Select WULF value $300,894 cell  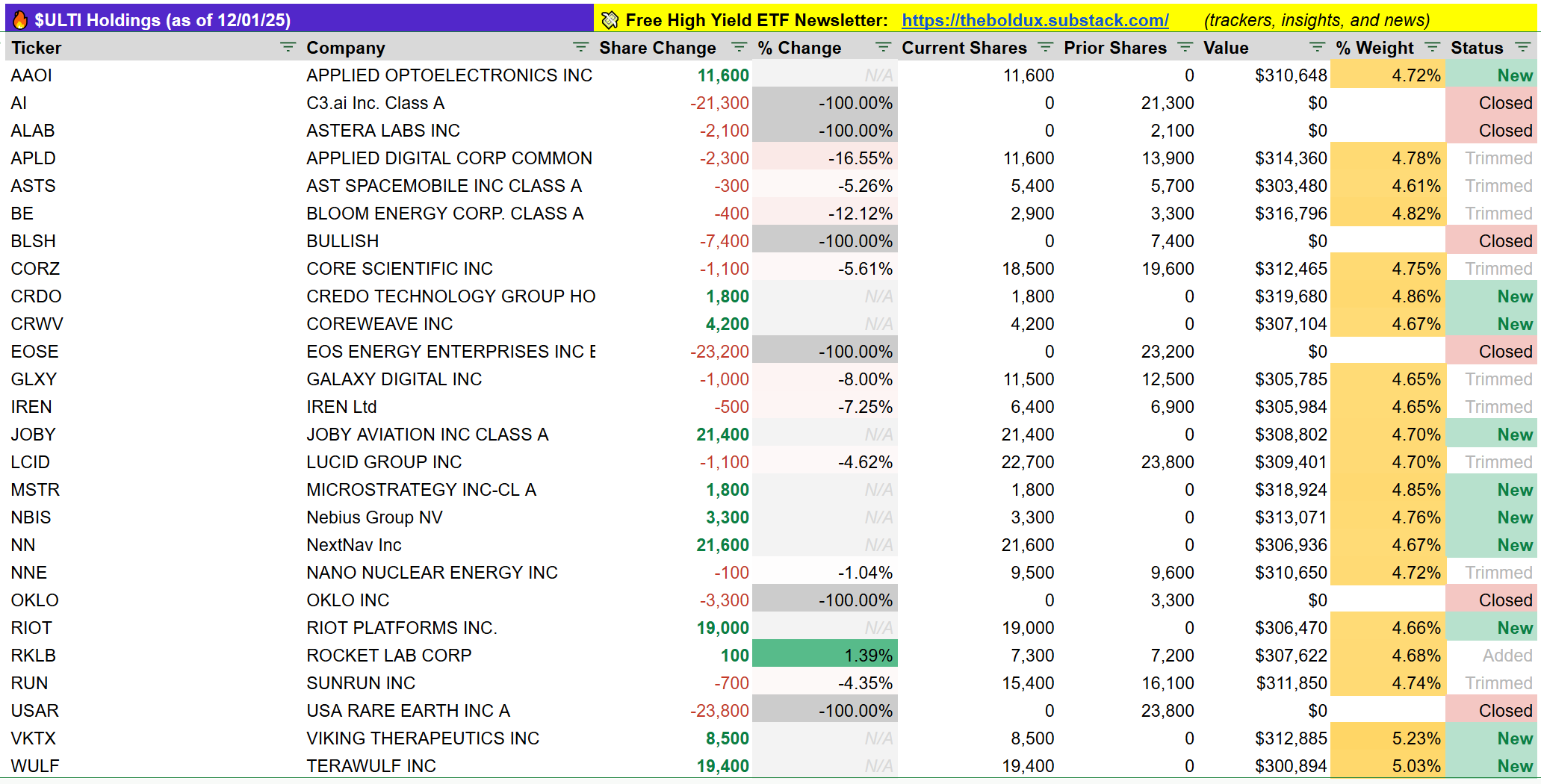1265,766
